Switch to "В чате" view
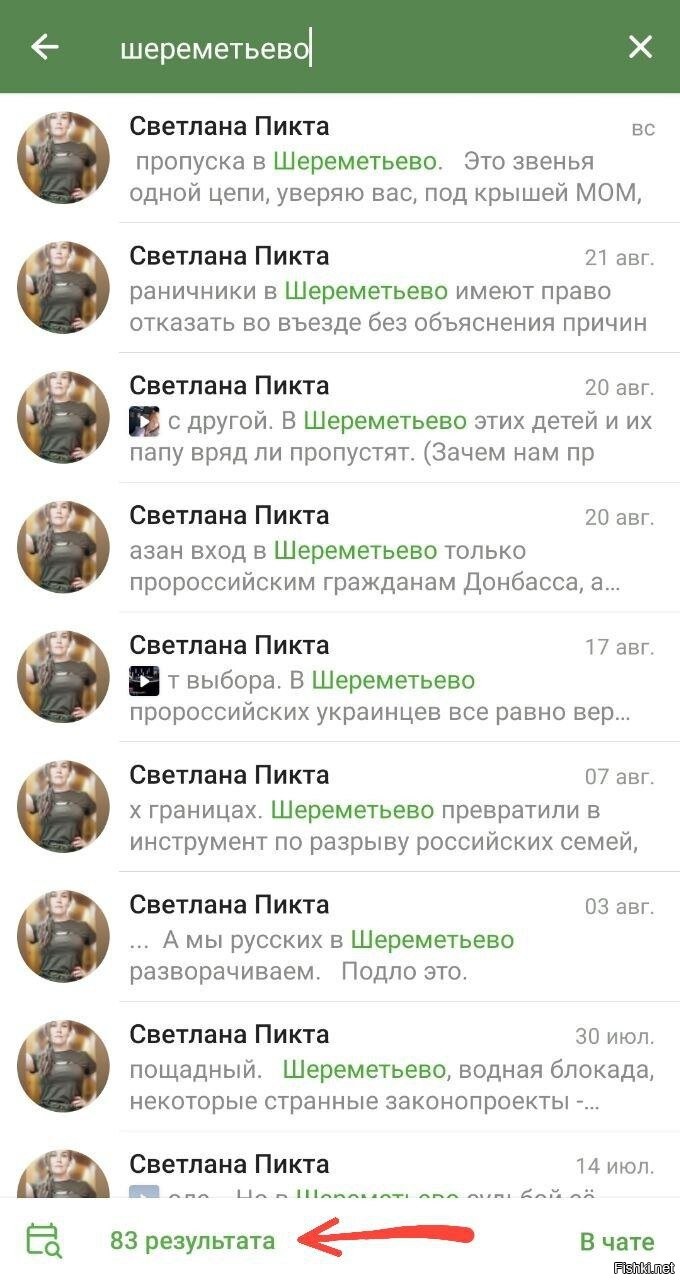 pos(617,1242)
